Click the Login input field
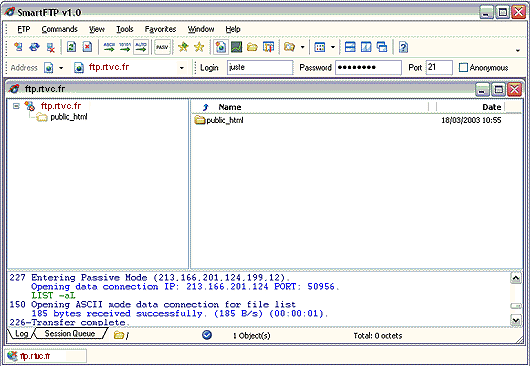The height and width of the screenshot is (366, 530). tap(260, 67)
